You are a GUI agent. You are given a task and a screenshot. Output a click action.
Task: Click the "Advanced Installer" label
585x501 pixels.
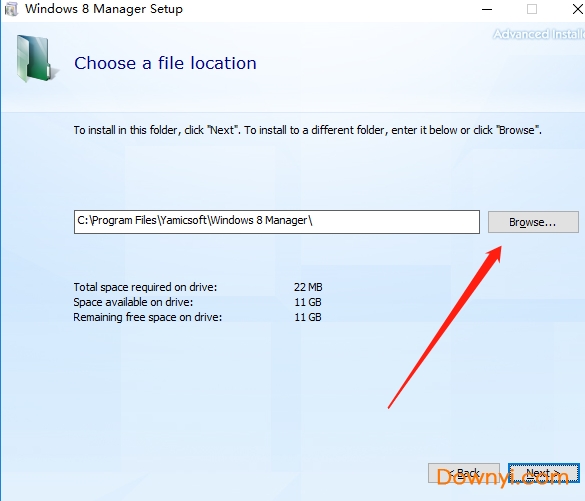(539, 34)
